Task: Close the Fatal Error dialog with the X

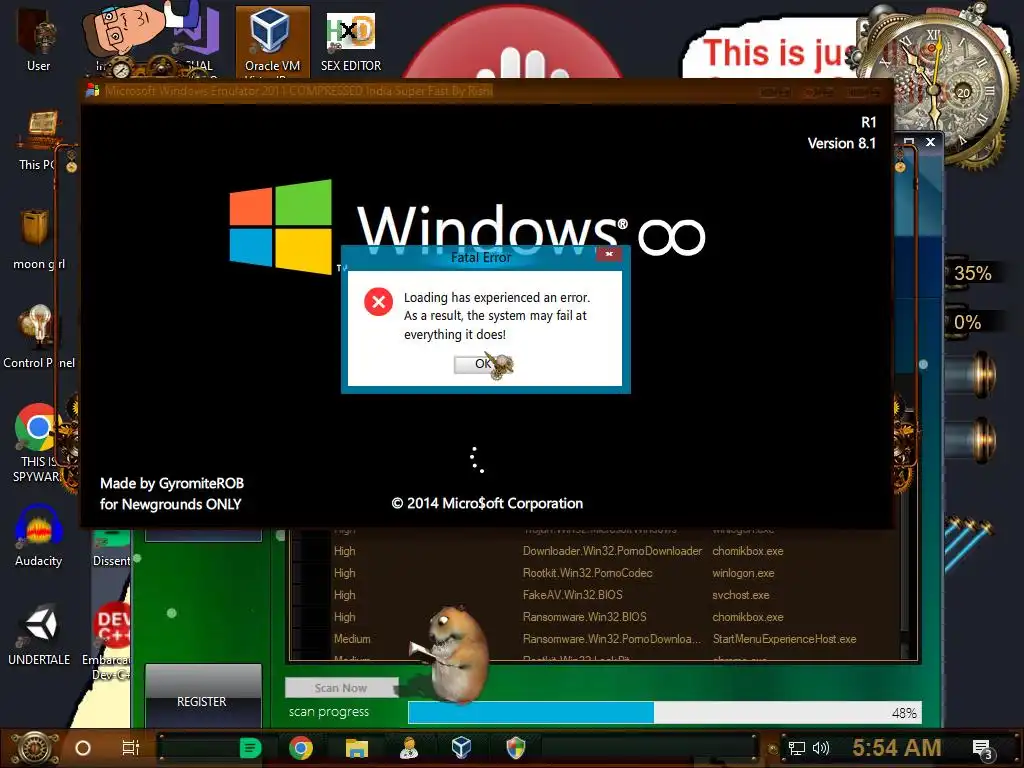Action: [x=609, y=254]
